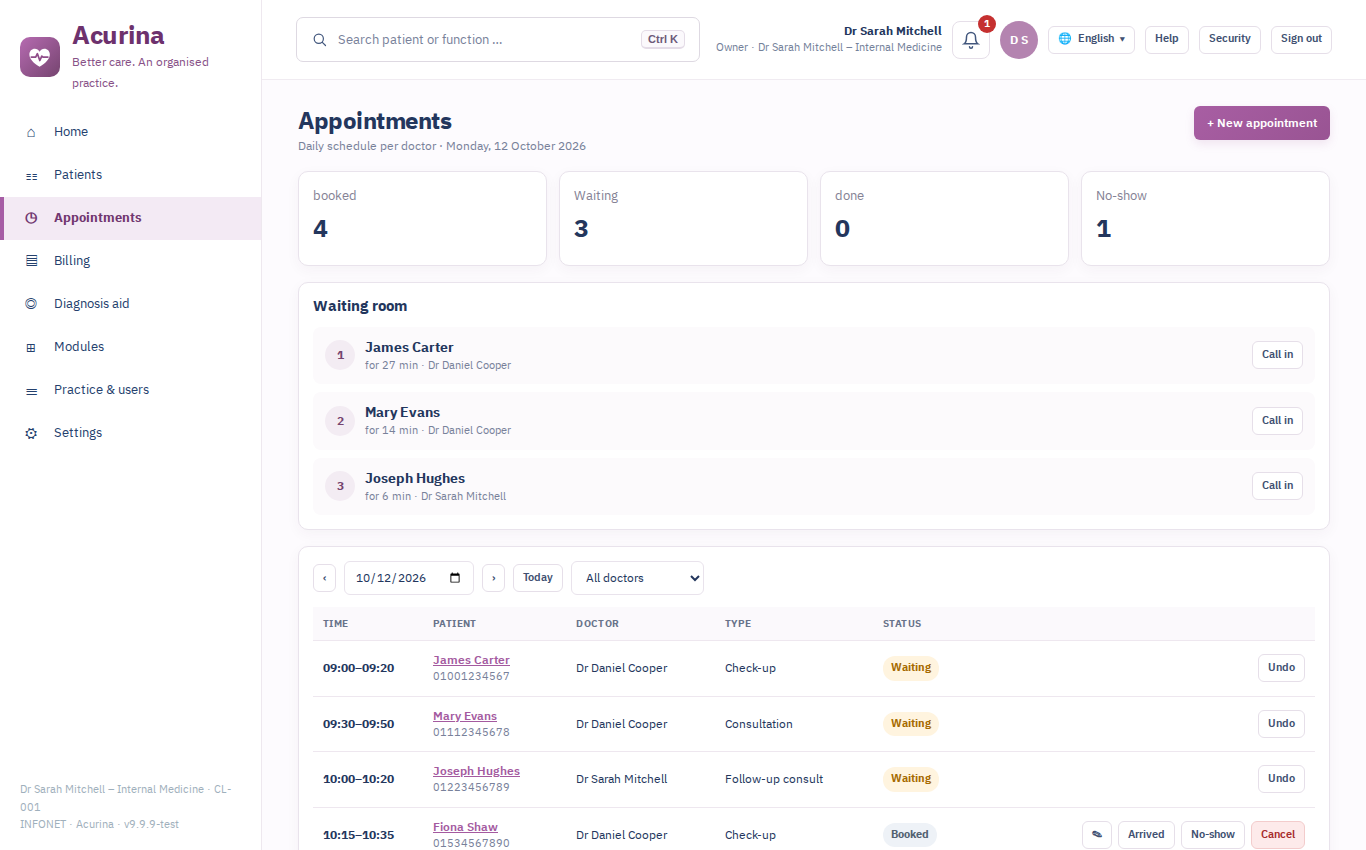Open the DS user avatar
Screen dimensions: 1366x850
click(x=1019, y=40)
